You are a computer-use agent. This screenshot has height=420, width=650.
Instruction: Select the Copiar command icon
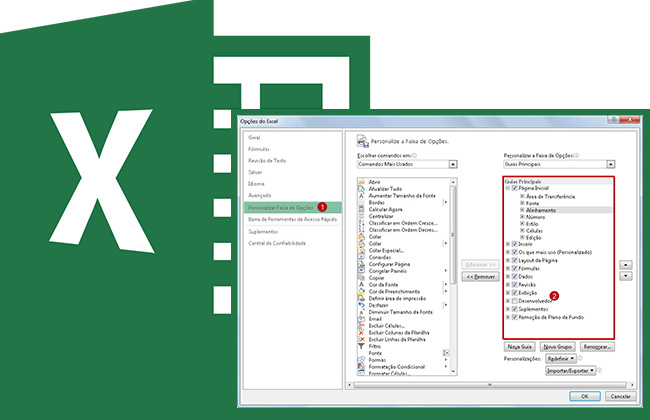click(361, 278)
